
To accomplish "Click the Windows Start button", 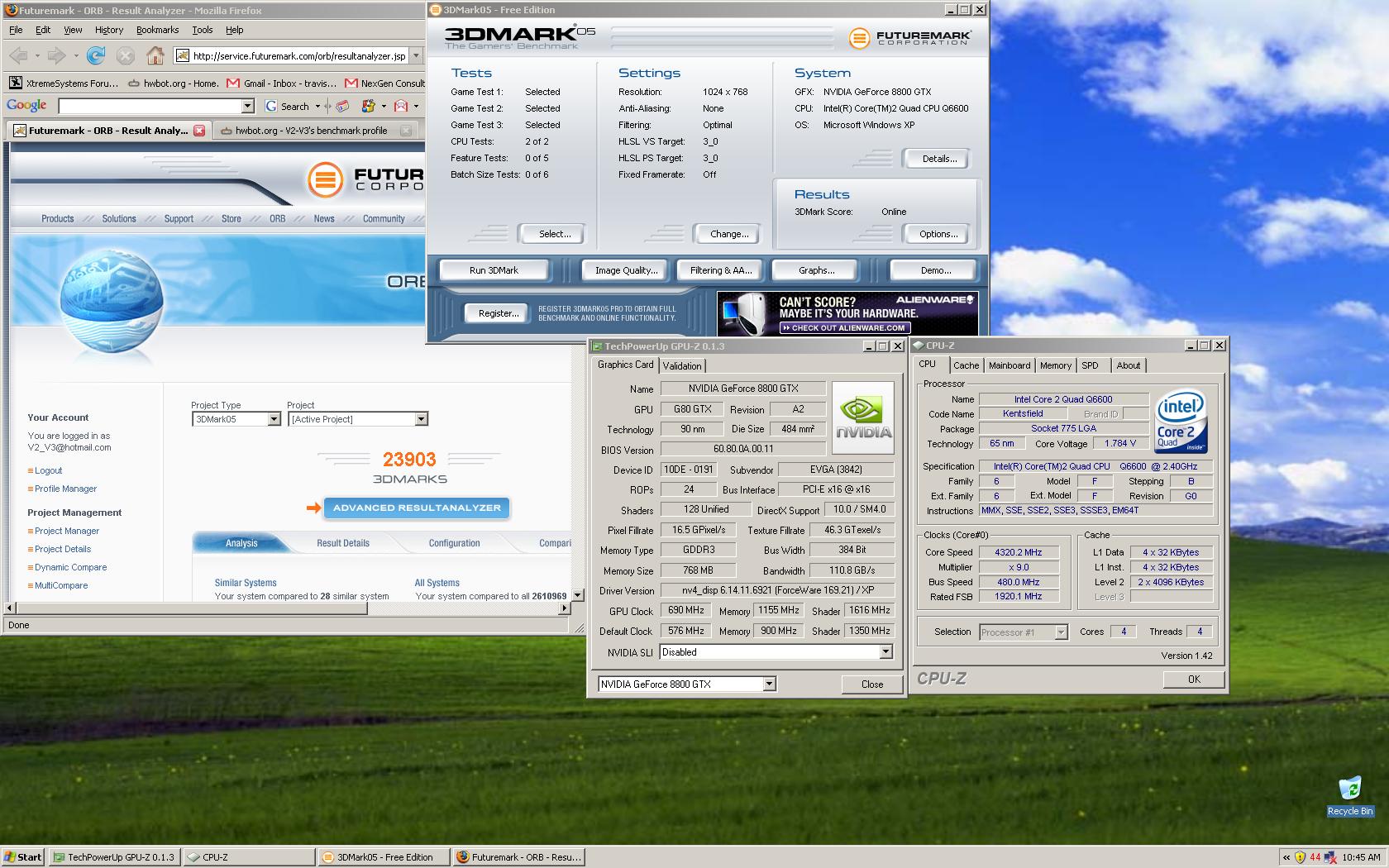I will point(23,857).
